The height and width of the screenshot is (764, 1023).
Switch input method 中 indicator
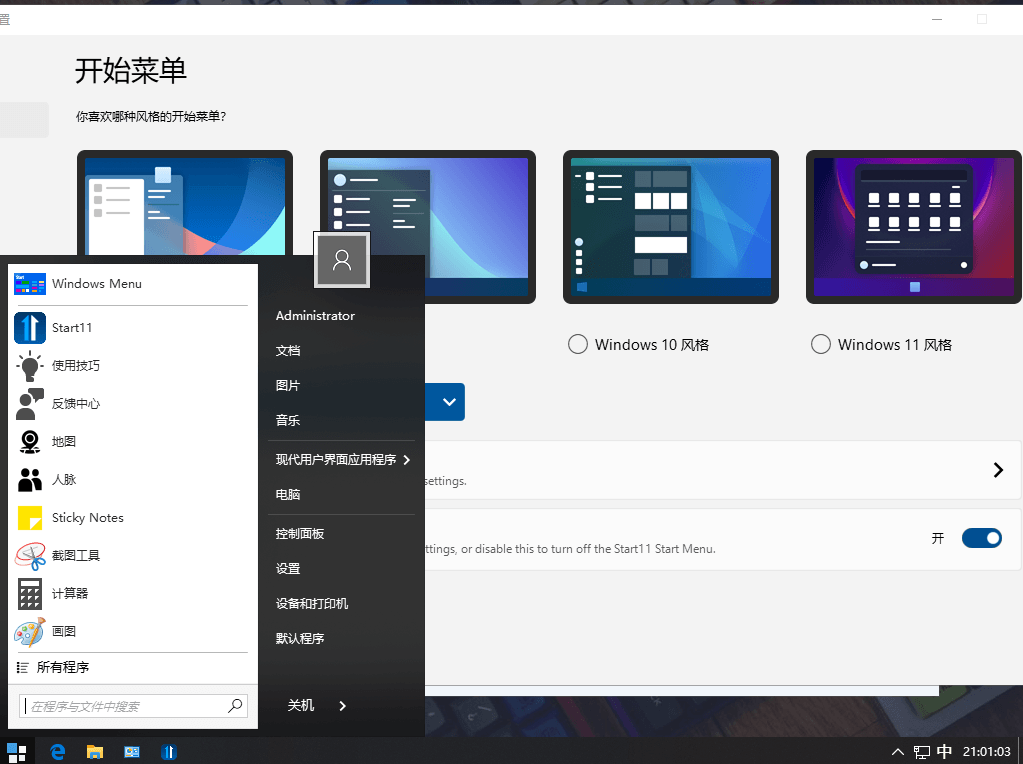click(x=944, y=752)
